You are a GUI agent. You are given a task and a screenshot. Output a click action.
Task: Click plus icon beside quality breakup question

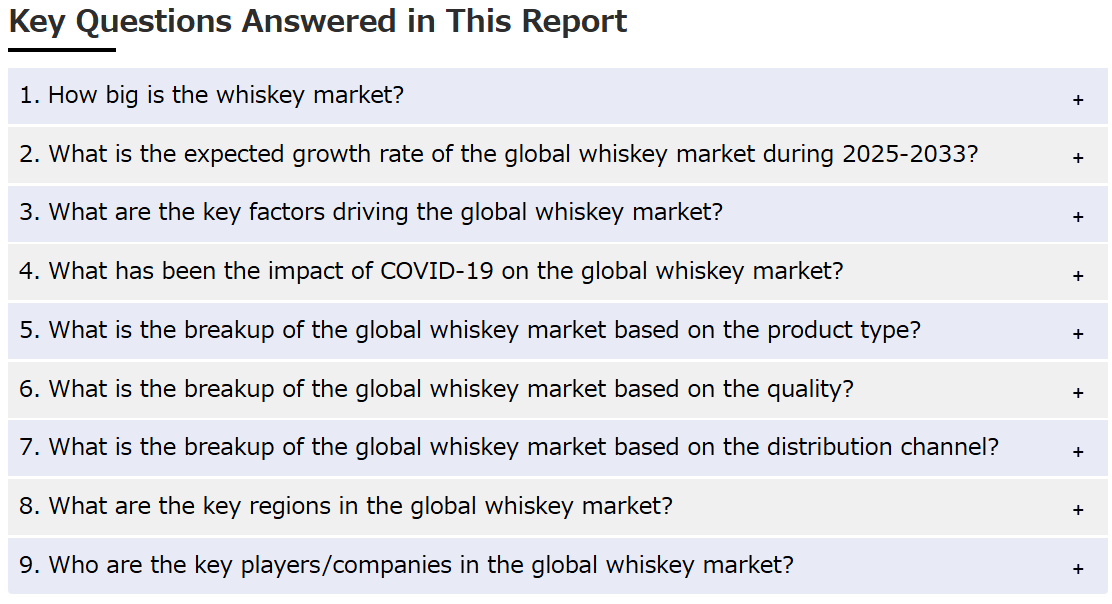pyautogui.click(x=1078, y=393)
